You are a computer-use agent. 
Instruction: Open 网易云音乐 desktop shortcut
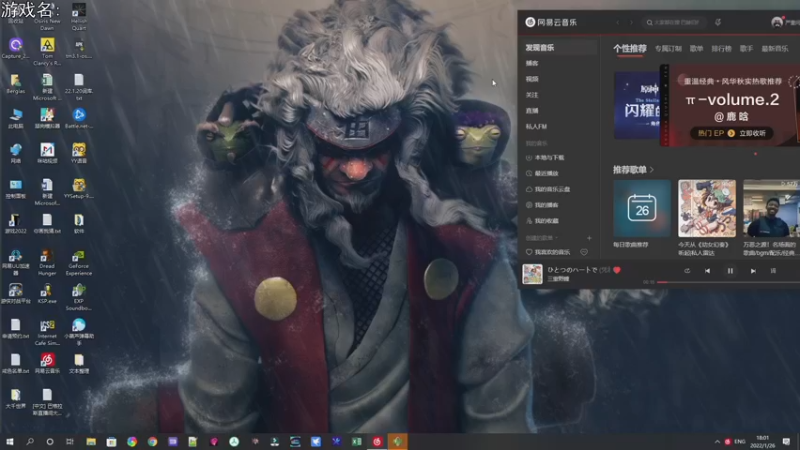(x=47, y=363)
